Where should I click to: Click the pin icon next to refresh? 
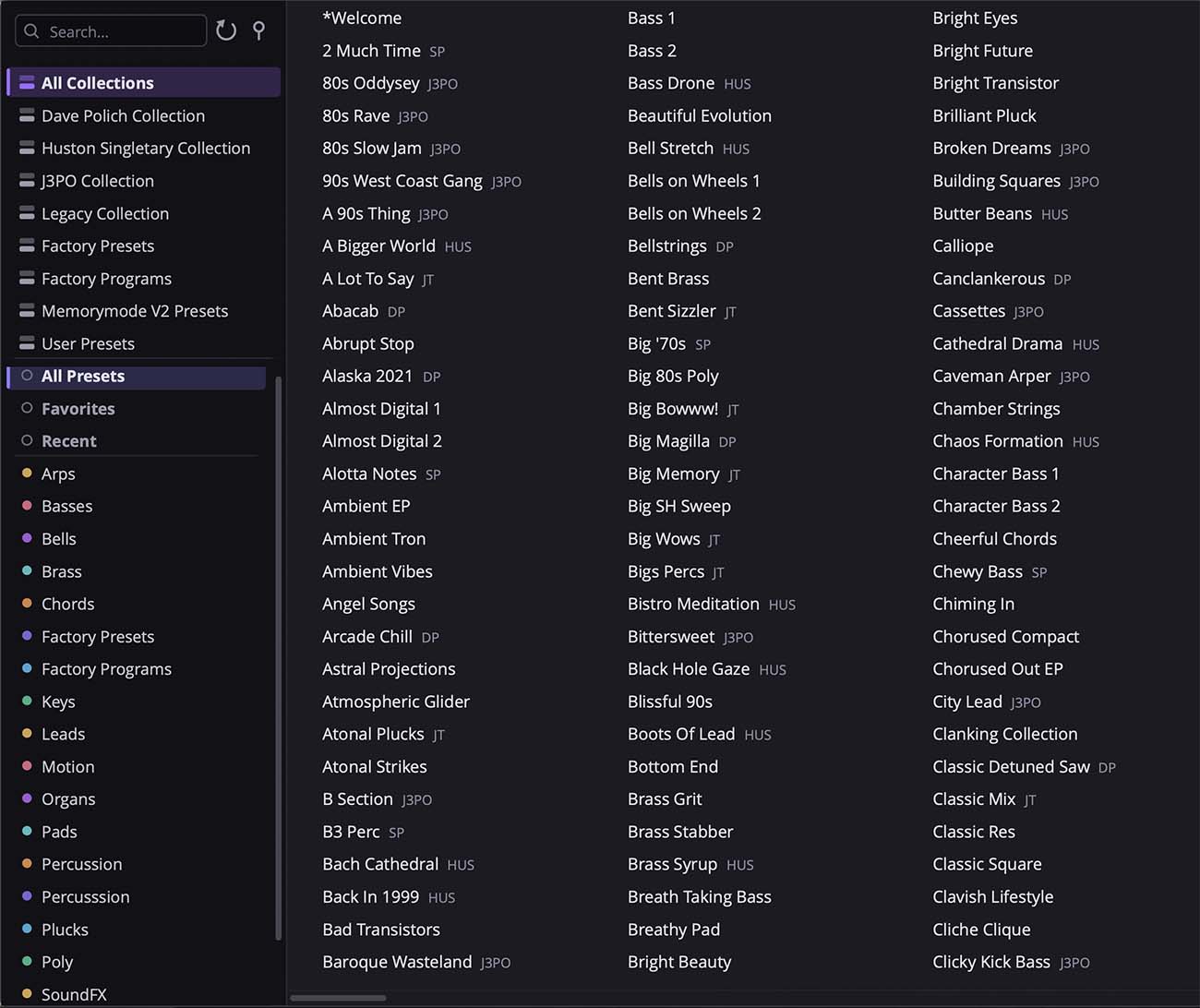point(259,30)
